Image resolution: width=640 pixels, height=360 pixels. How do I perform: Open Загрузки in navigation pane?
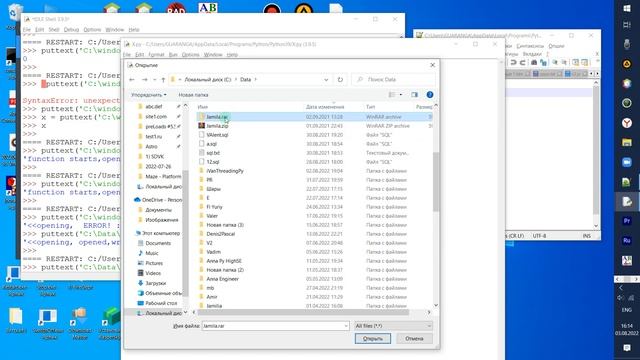point(156,283)
